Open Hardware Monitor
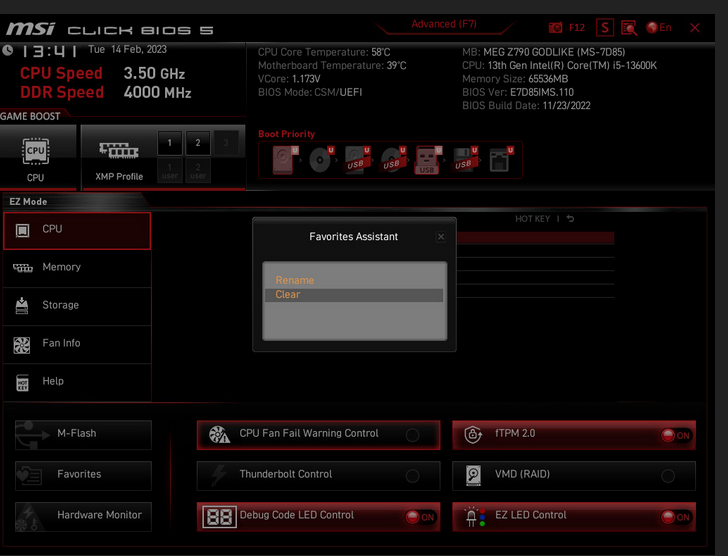Image resolution: width=728 pixels, height=556 pixels. (83, 516)
